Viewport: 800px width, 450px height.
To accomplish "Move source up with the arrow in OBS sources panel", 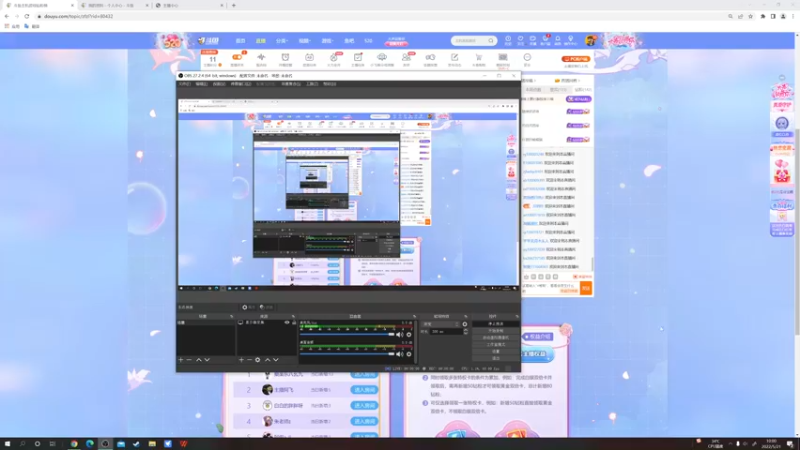I will pyautogui.click(x=267, y=360).
